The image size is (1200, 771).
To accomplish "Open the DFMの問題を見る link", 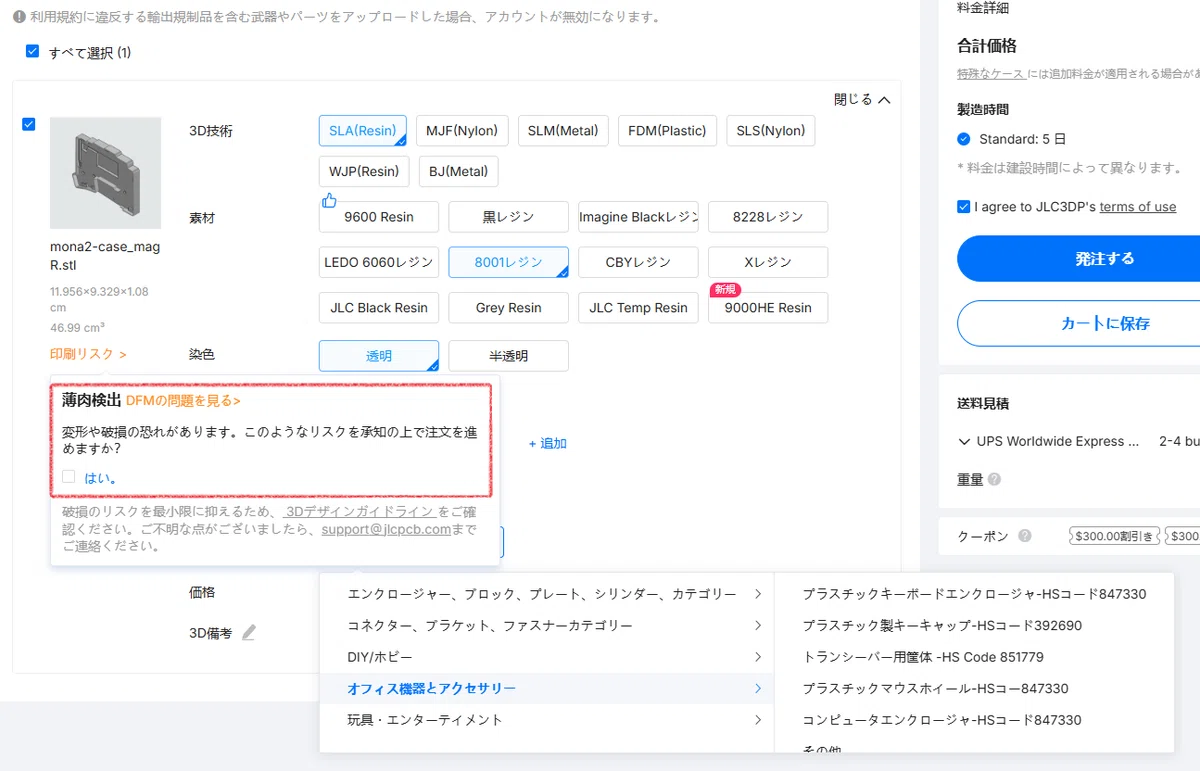I will 183,401.
